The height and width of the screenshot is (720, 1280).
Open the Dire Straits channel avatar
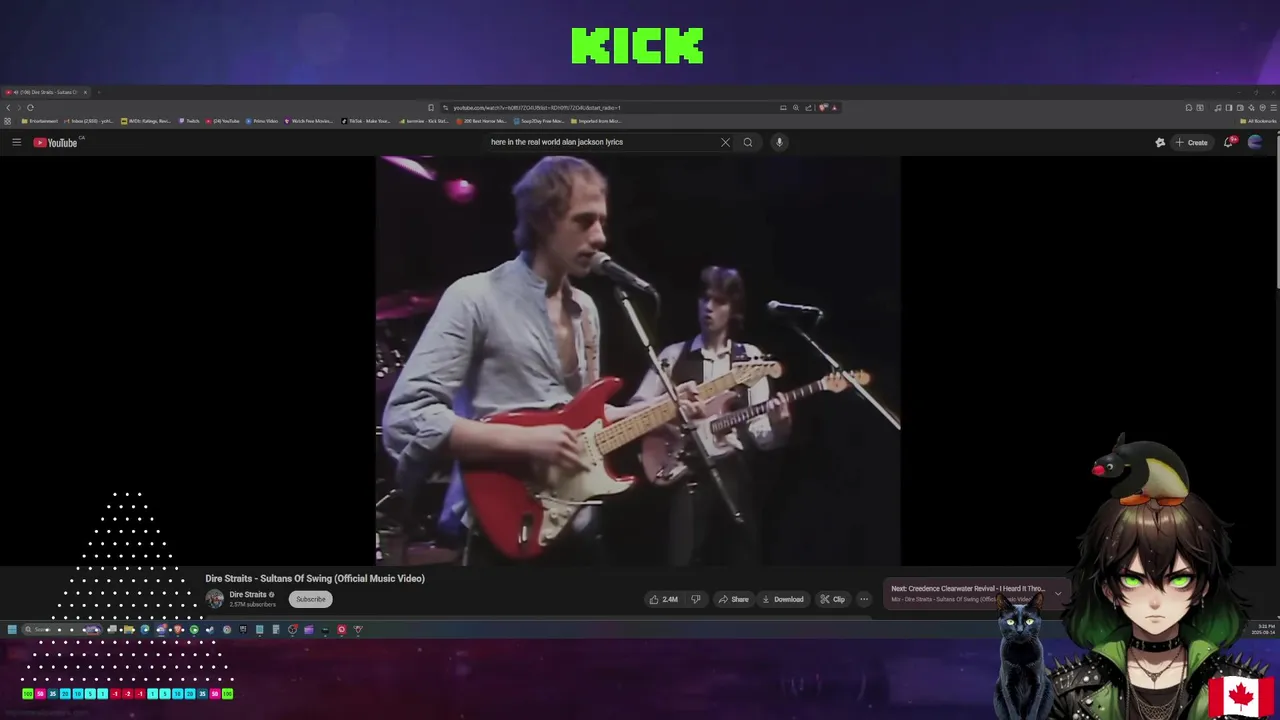[x=214, y=599]
